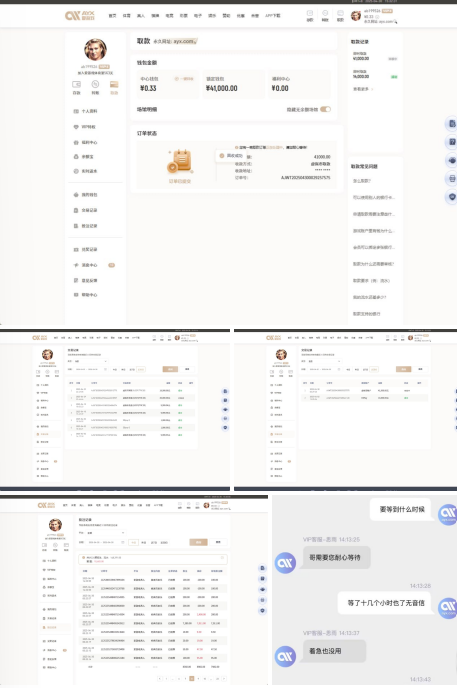
Task: Expand the 查看更多 chevron under withdrawal records
Action: (x=372, y=89)
